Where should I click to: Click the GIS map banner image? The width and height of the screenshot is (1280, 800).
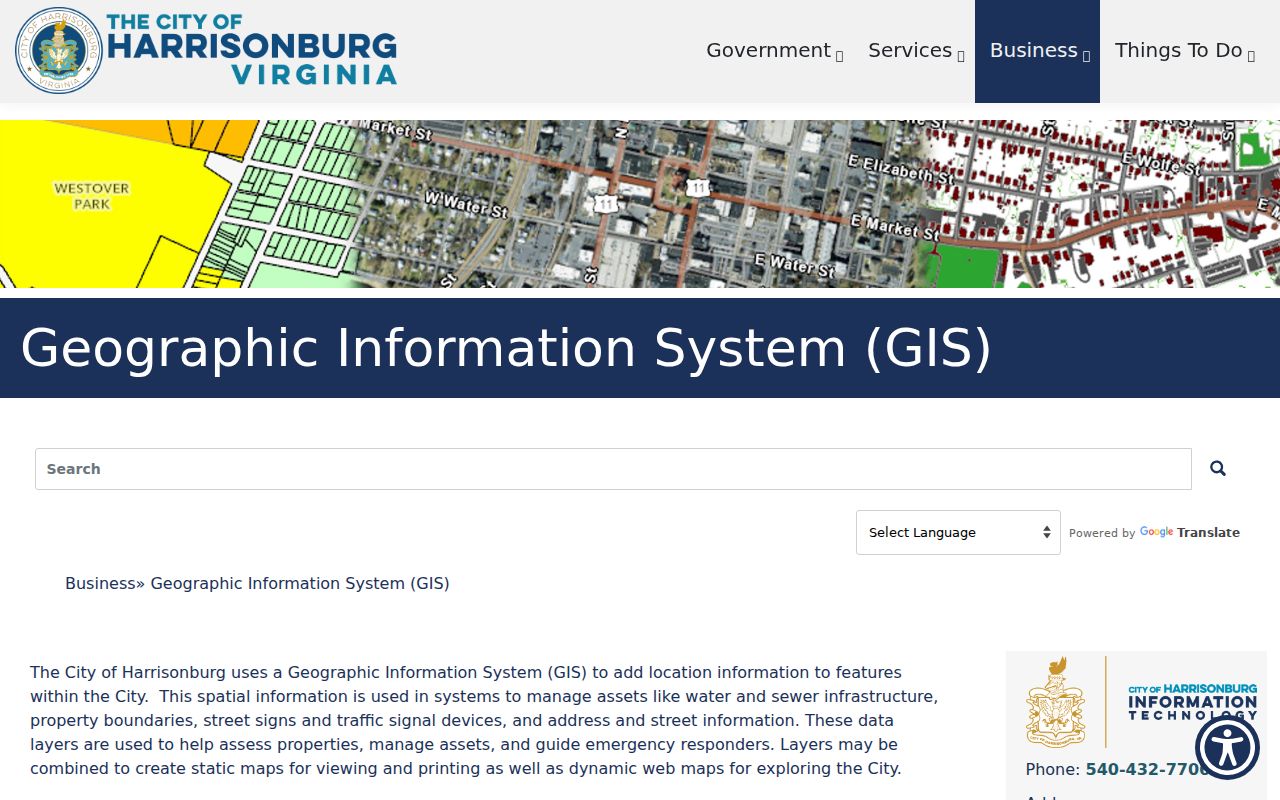point(640,204)
